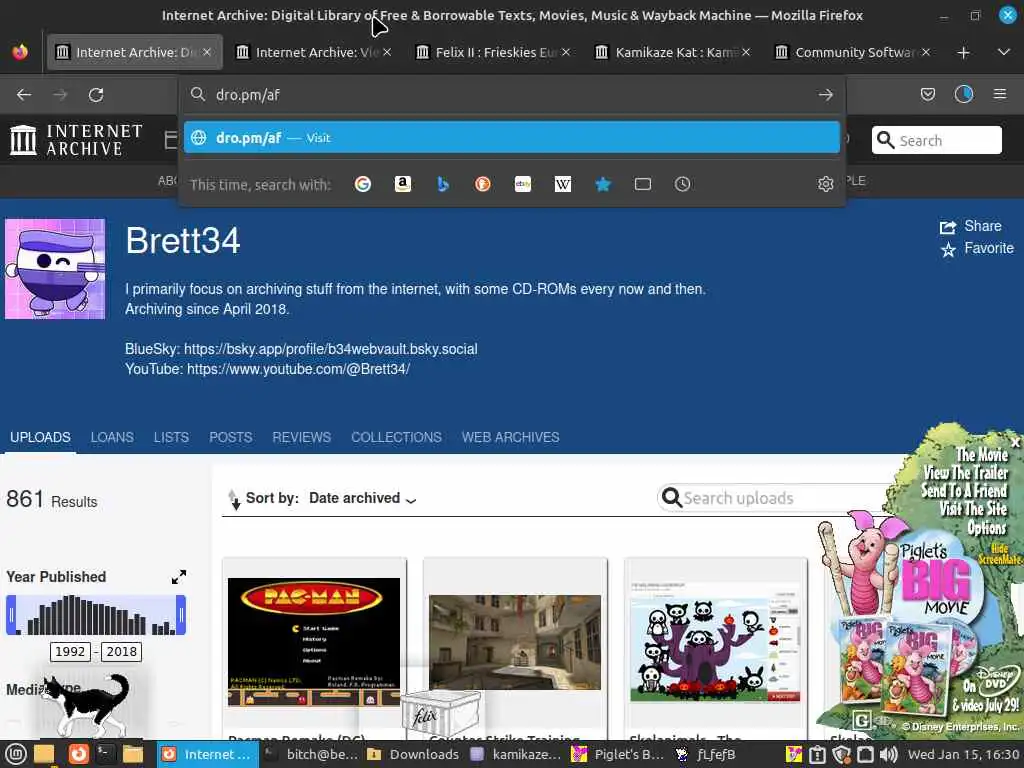Open Date archived sort dropdown

tap(362, 498)
